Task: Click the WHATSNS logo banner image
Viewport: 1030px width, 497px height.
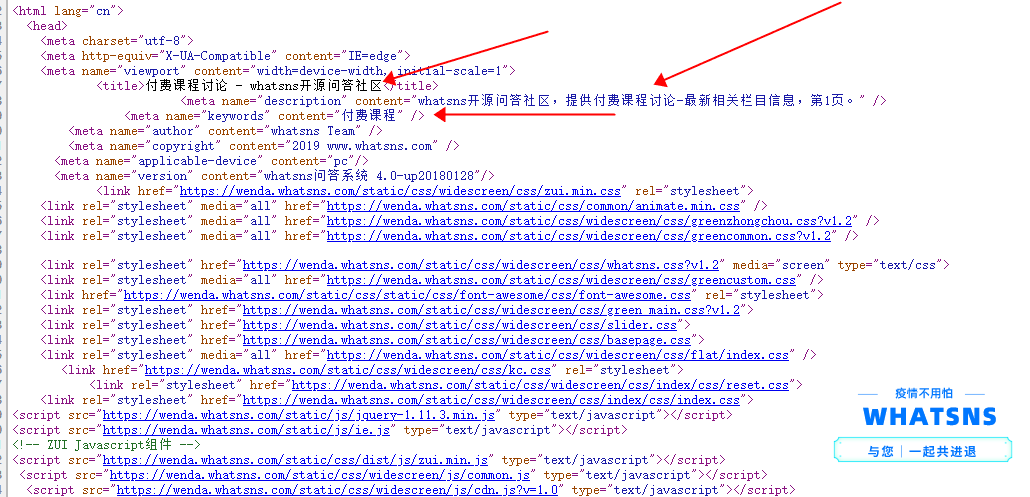Action: click(x=925, y=431)
